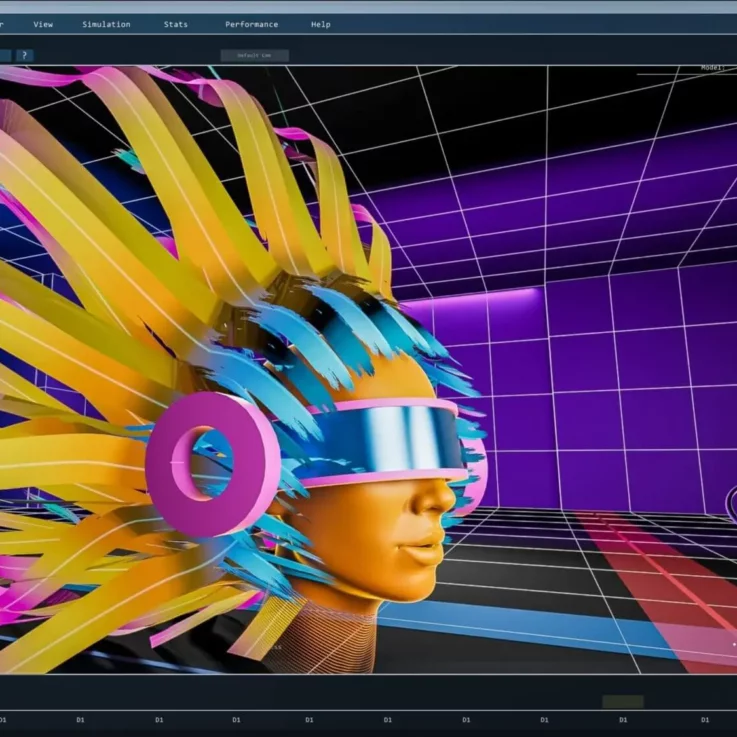Open the Help menu

321,24
